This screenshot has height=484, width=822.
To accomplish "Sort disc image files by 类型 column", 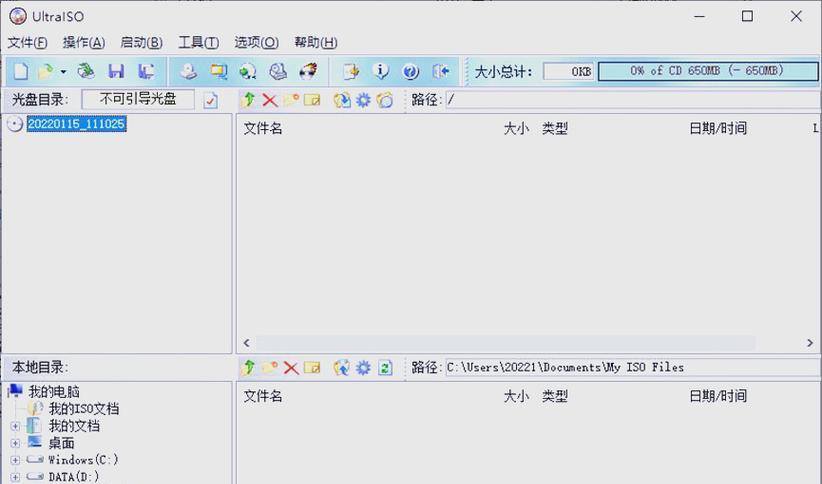I will pyautogui.click(x=555, y=128).
